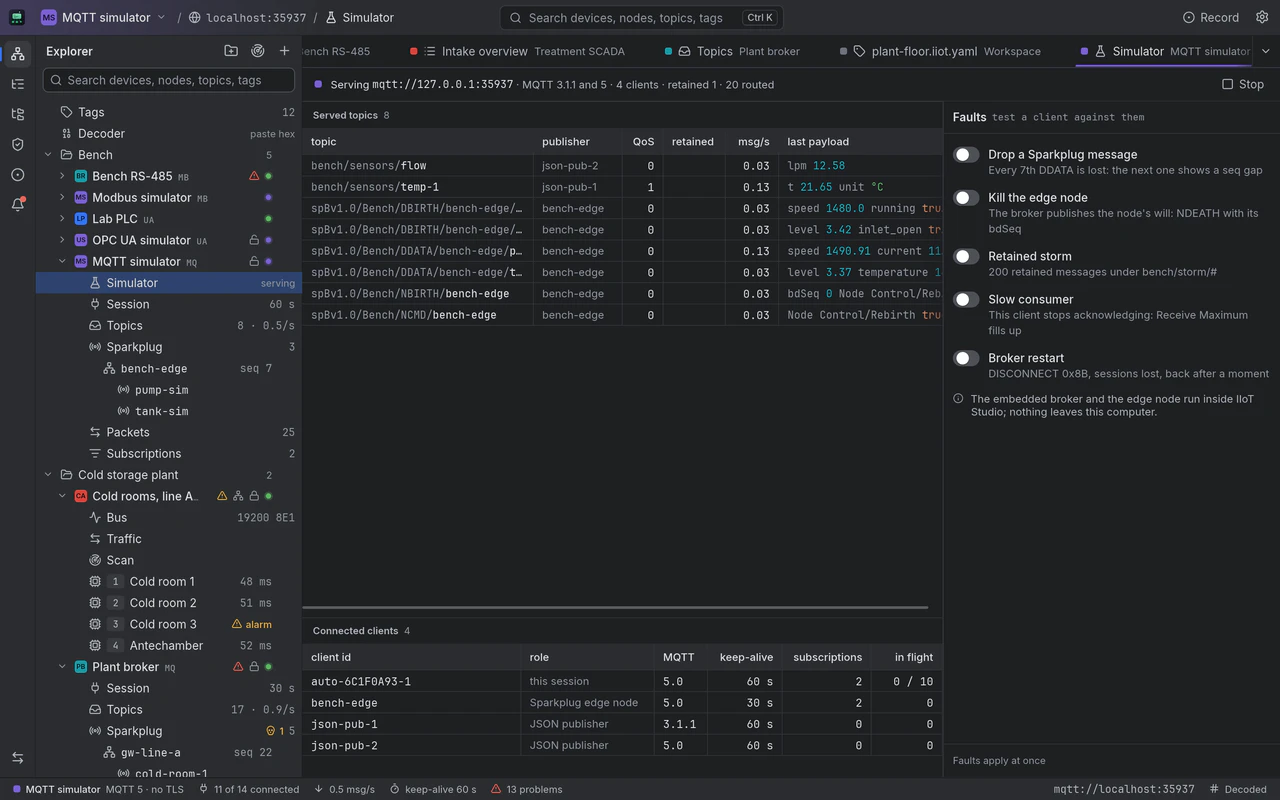The height and width of the screenshot is (800, 1280).
Task: Click the plus icon in Explorer header
Action: [x=285, y=51]
